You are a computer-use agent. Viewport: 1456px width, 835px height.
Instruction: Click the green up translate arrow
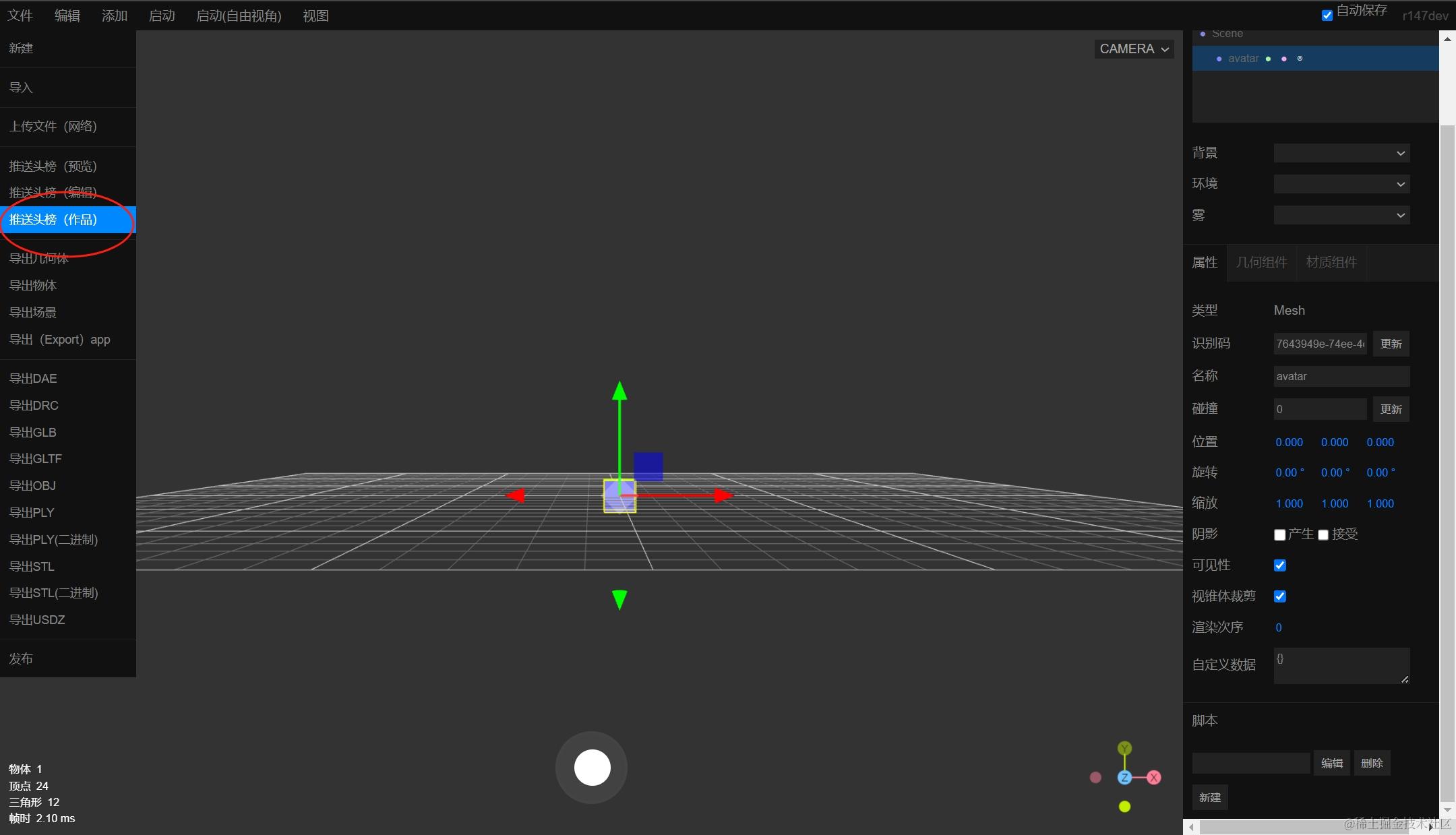619,392
